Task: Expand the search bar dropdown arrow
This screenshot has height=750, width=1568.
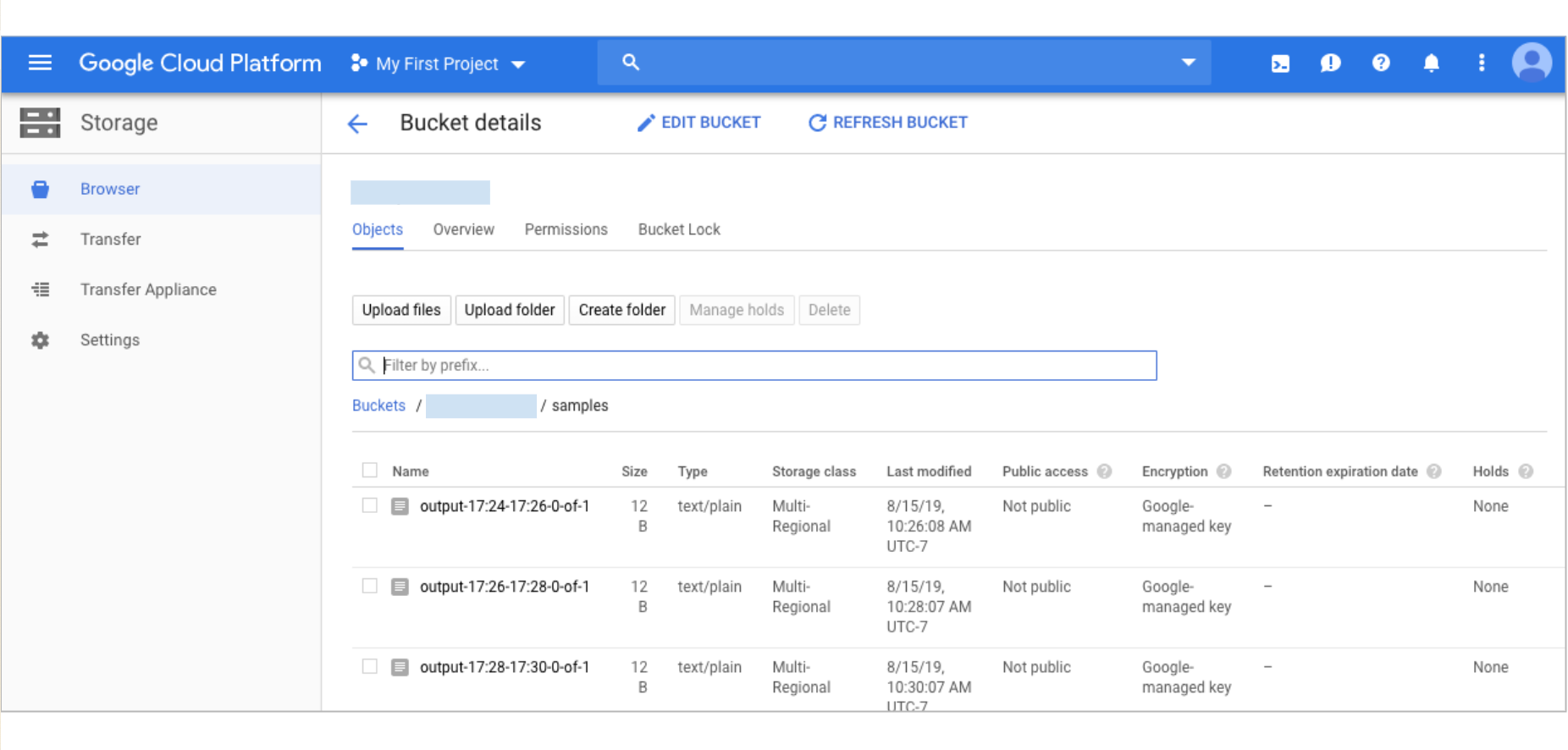Action: click(x=1188, y=63)
